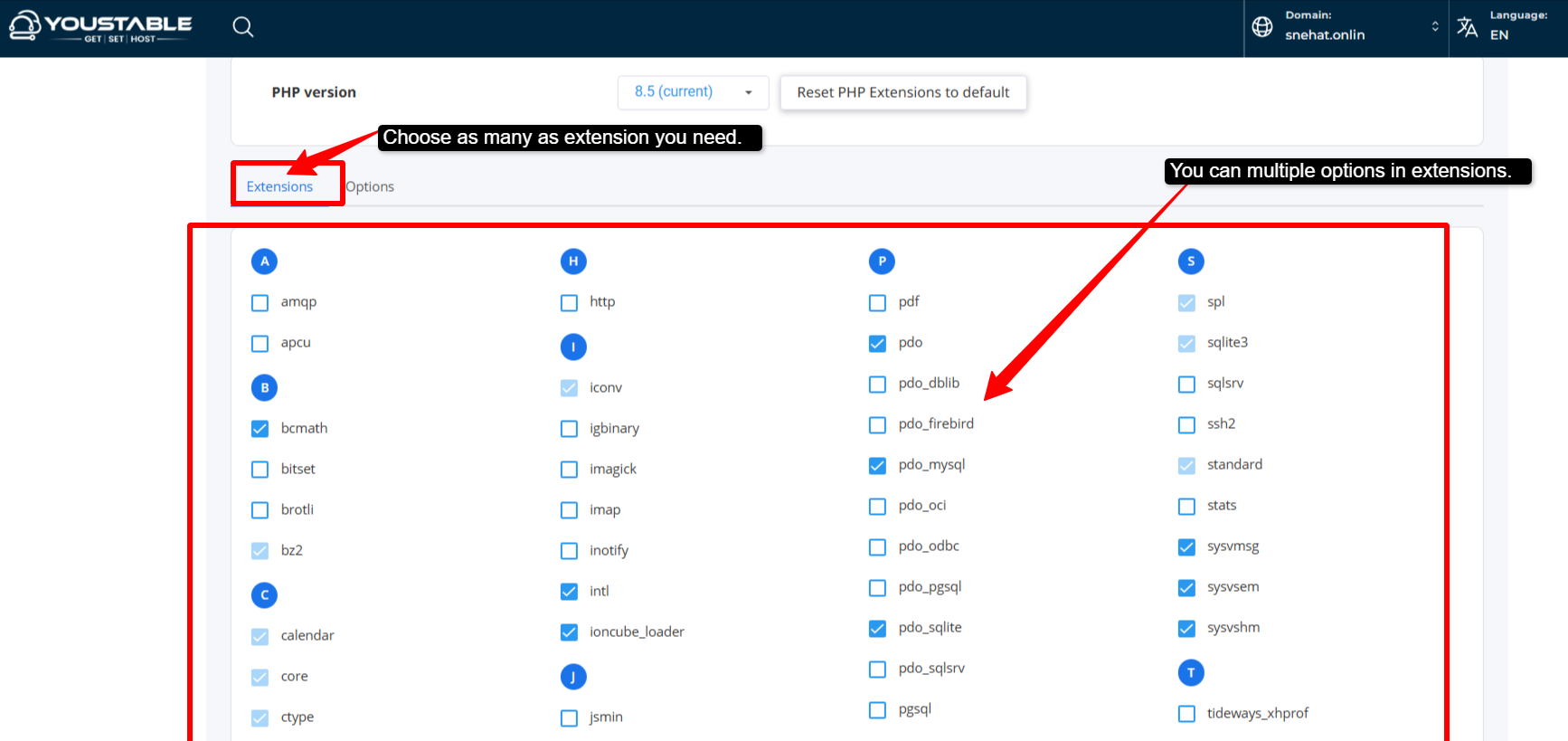Image resolution: width=1568 pixels, height=741 pixels.
Task: Enable the brotli extension checkbox
Action: pos(260,510)
